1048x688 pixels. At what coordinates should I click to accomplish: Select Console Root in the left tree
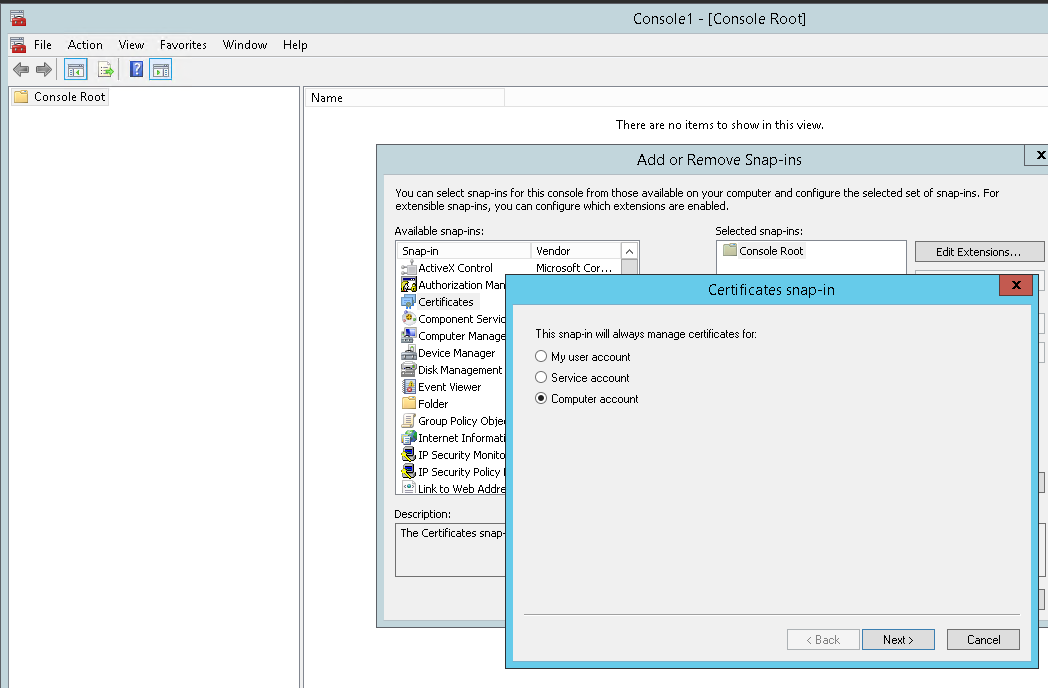tap(69, 97)
